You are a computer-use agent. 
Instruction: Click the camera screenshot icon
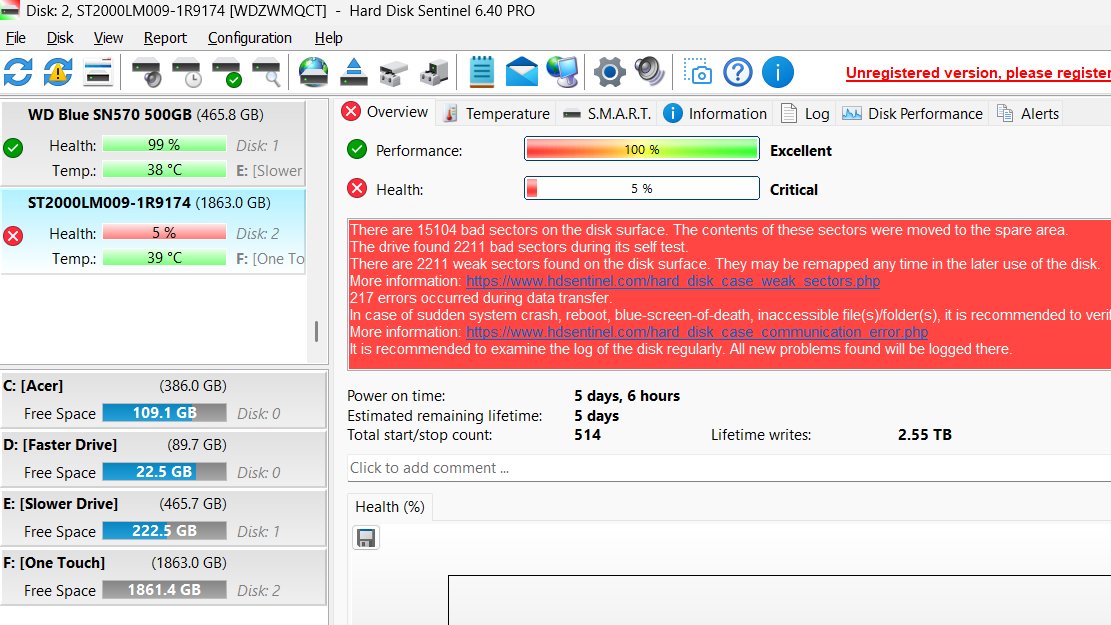[697, 72]
